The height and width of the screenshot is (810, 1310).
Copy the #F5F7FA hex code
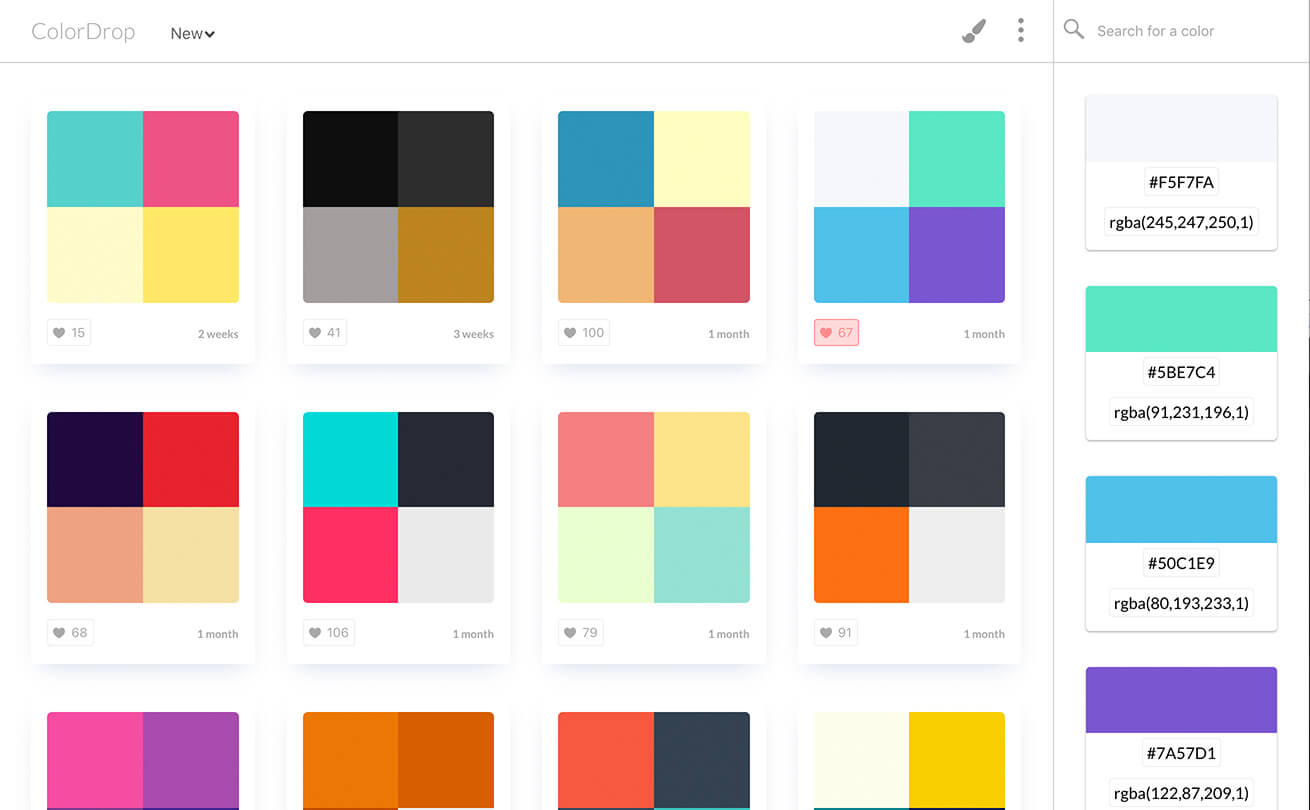point(1181,182)
